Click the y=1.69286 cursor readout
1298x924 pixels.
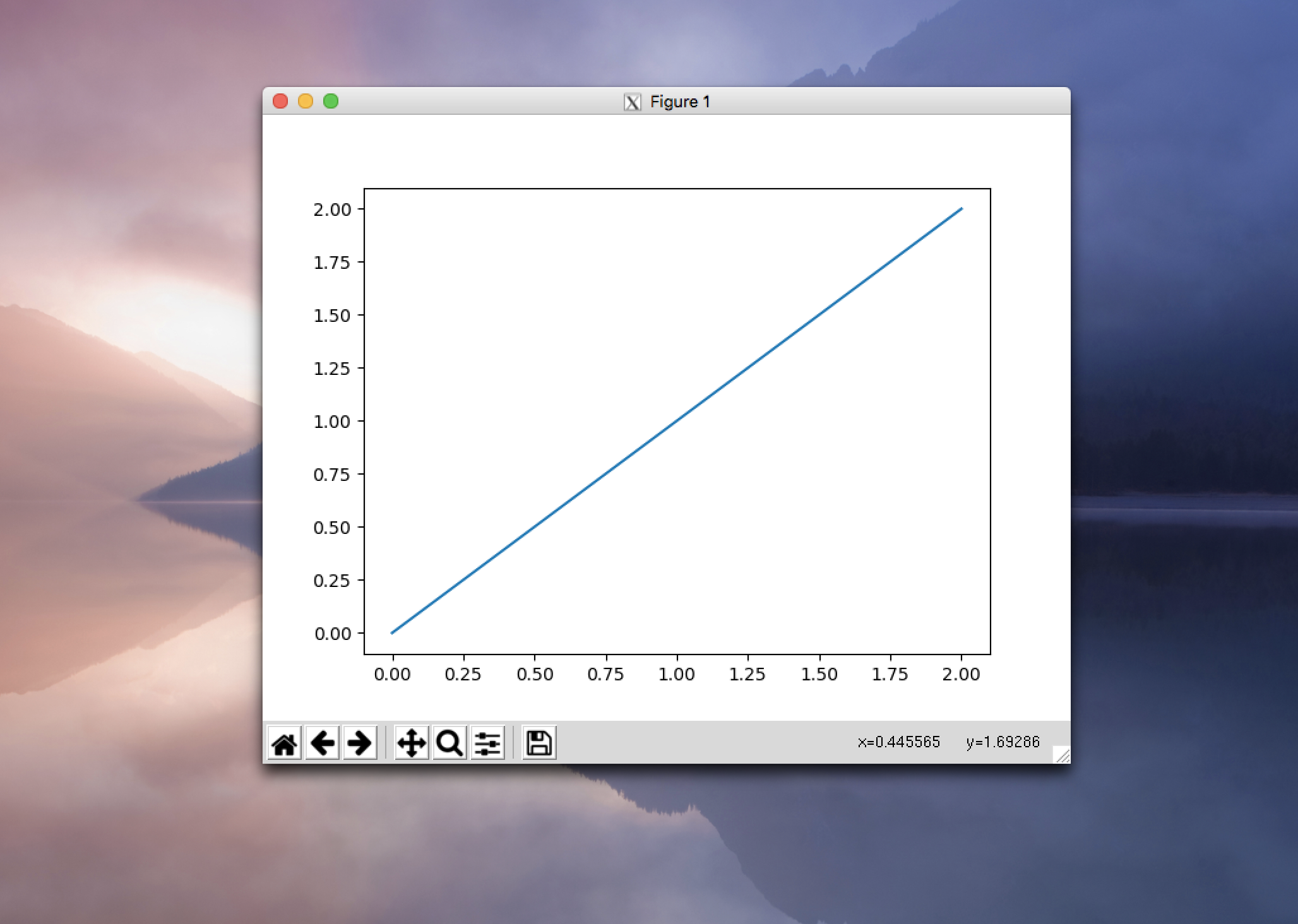pos(1003,742)
